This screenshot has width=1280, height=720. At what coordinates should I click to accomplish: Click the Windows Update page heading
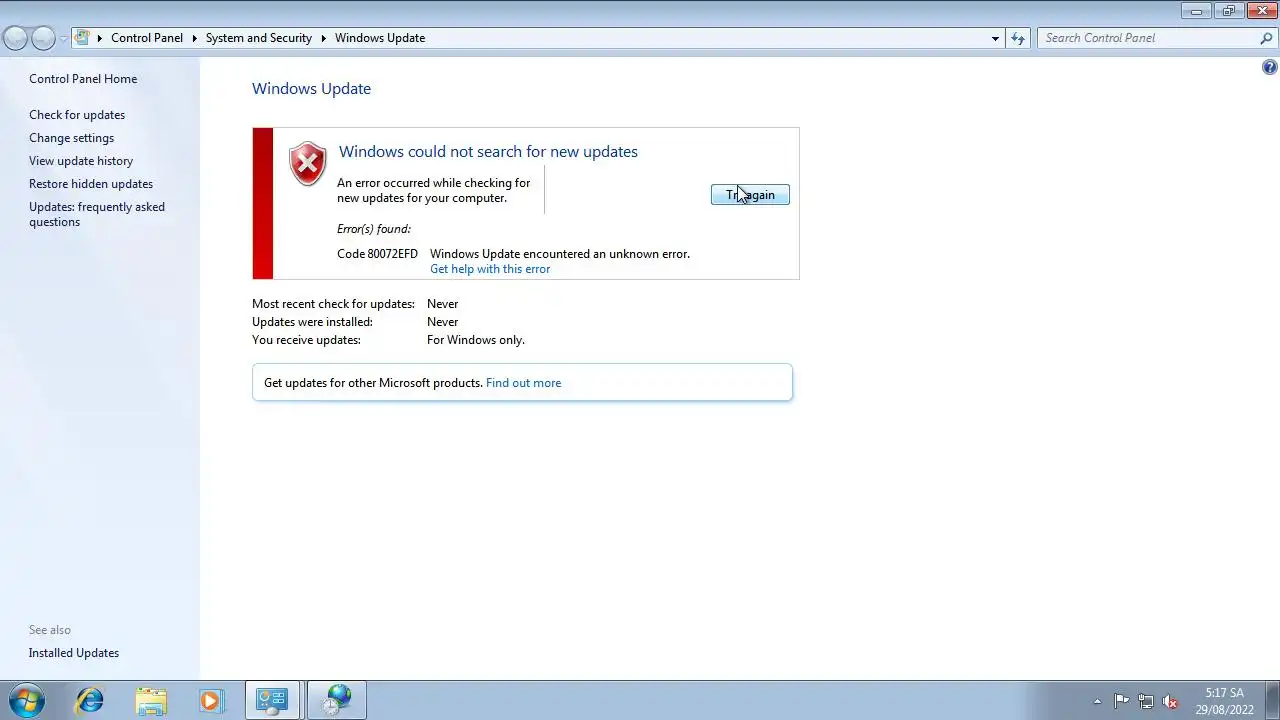coord(311,88)
